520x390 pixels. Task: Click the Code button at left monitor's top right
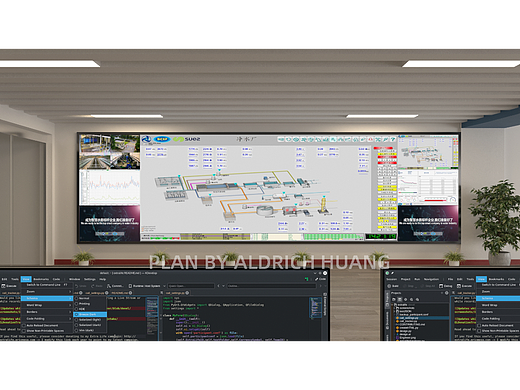click(x=320, y=279)
